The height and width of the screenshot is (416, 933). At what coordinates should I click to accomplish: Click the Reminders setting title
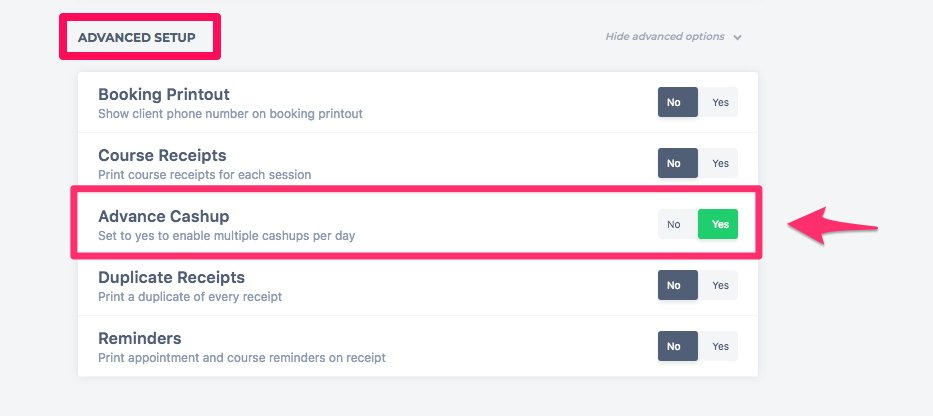pyautogui.click(x=139, y=339)
